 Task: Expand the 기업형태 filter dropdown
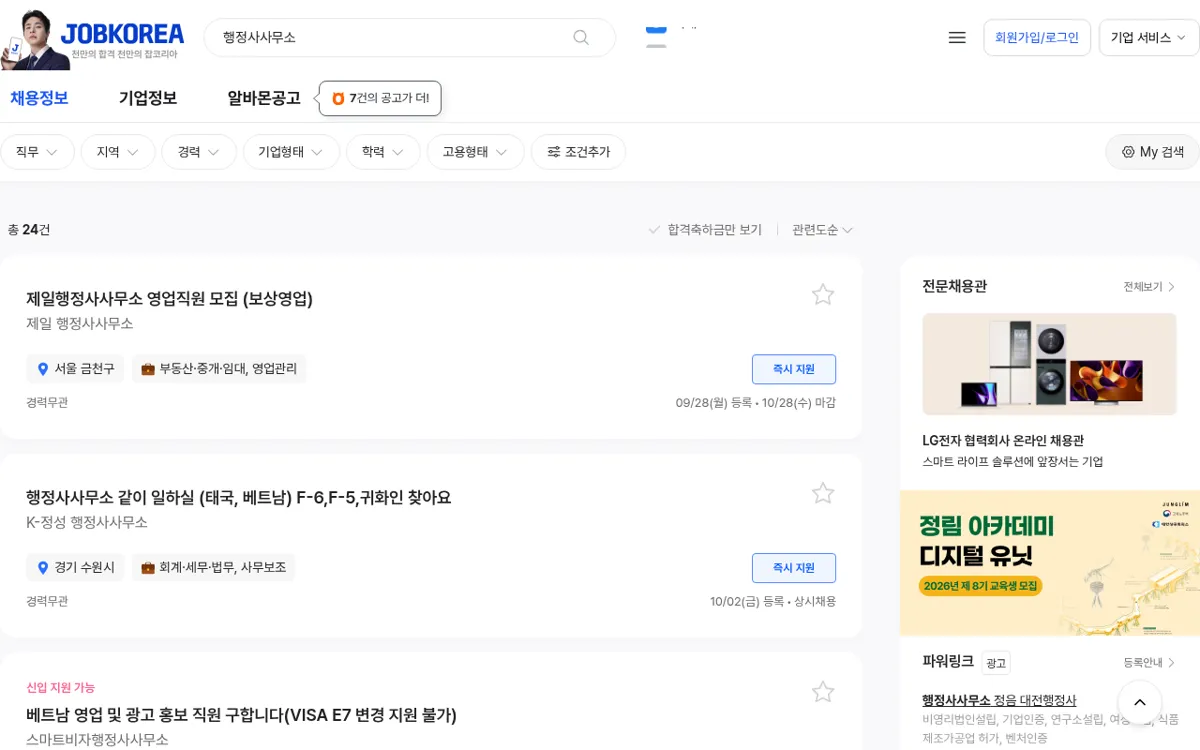pos(291,152)
